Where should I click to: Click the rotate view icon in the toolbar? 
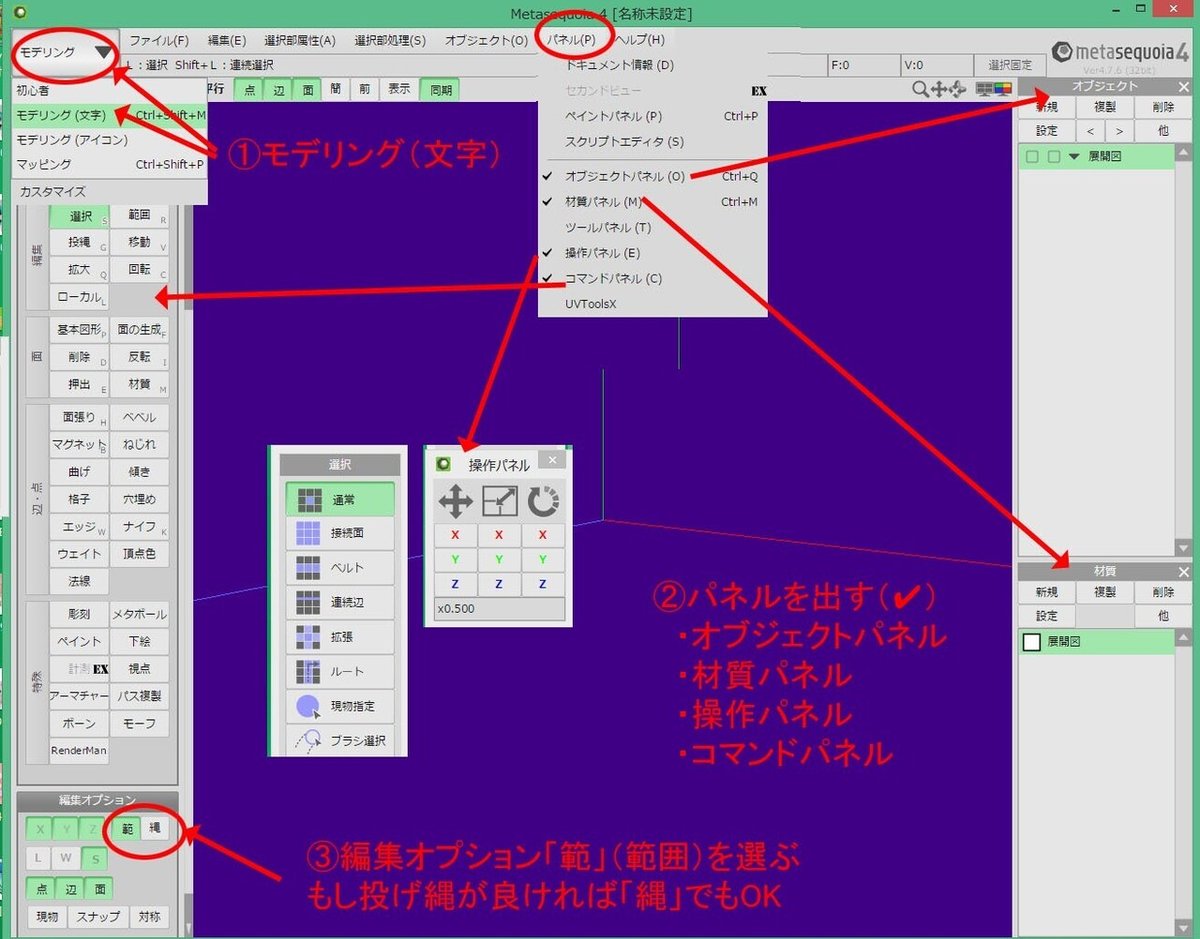click(x=958, y=89)
